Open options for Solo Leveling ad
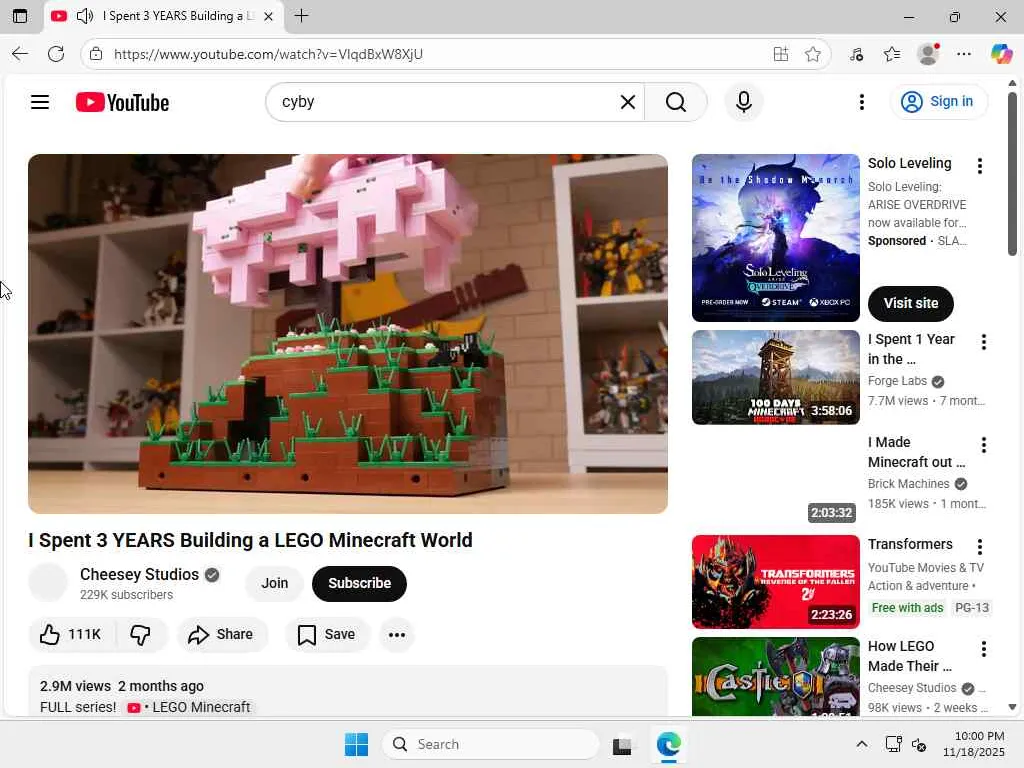This screenshot has height=768, width=1024. (x=980, y=166)
